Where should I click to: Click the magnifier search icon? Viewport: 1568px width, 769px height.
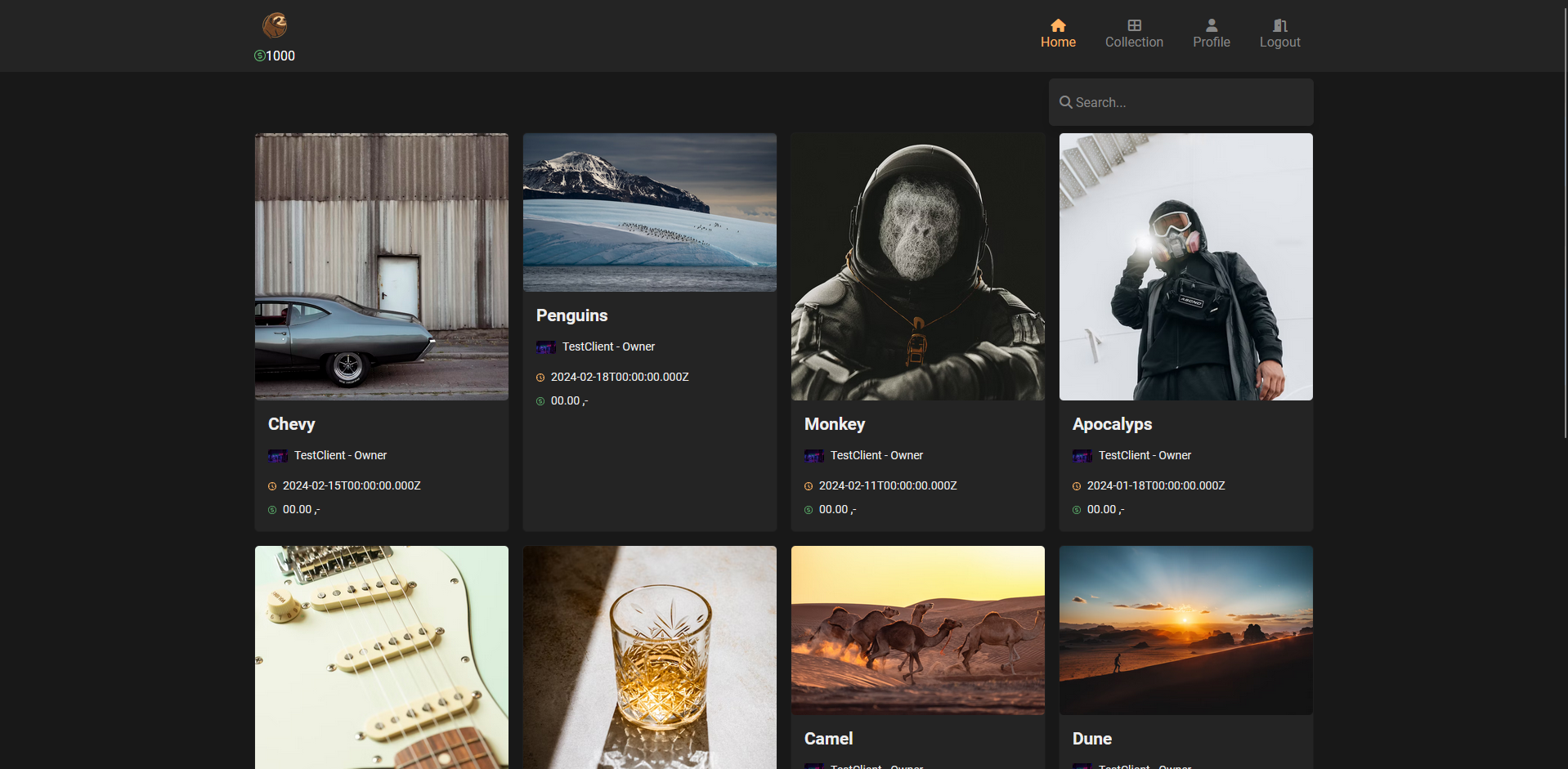click(1066, 102)
